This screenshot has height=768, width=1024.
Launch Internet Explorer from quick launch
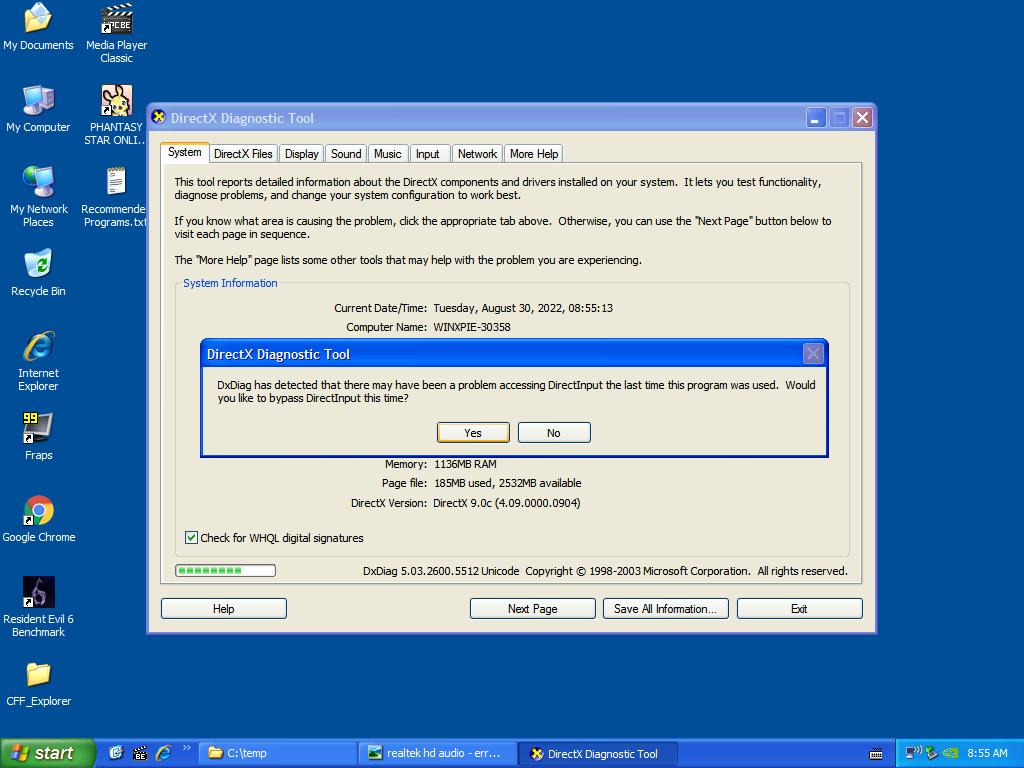coord(163,753)
